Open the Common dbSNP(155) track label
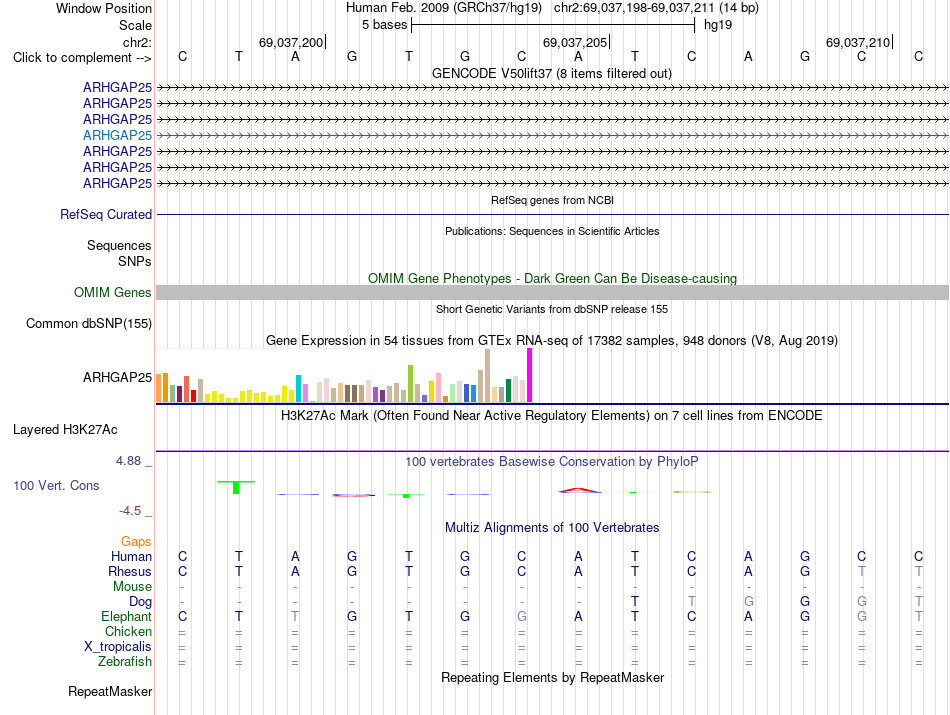Image resolution: width=950 pixels, height=715 pixels. (x=89, y=324)
